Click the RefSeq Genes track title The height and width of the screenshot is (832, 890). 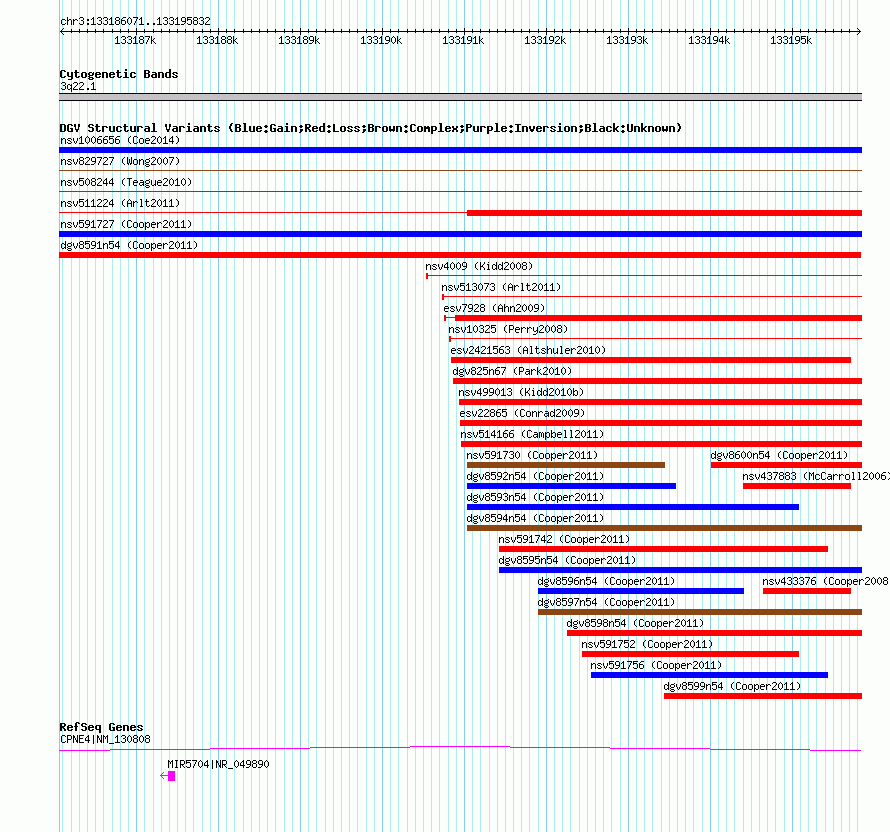(x=101, y=727)
